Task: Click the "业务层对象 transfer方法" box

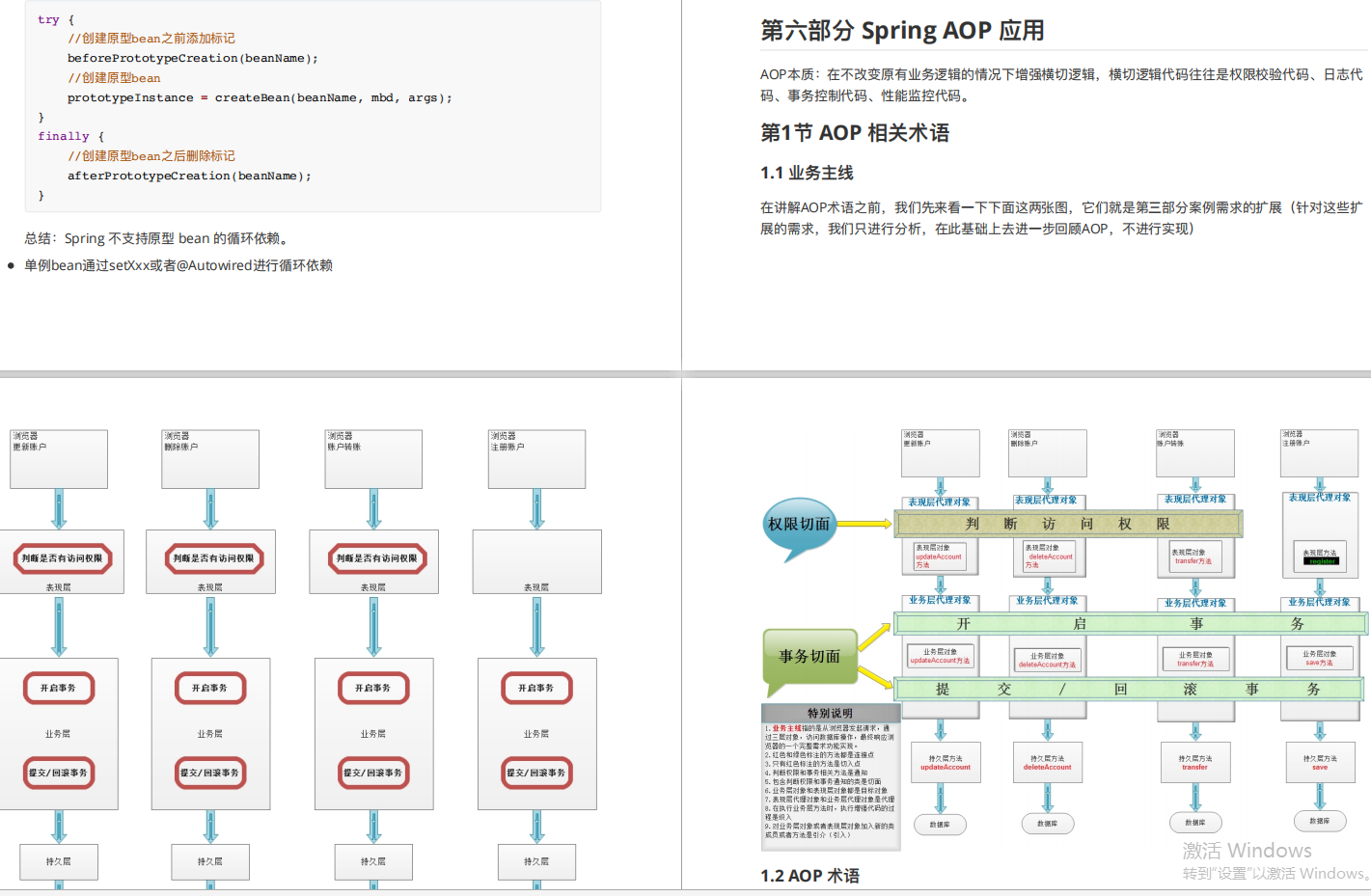Action: pyautogui.click(x=1194, y=660)
